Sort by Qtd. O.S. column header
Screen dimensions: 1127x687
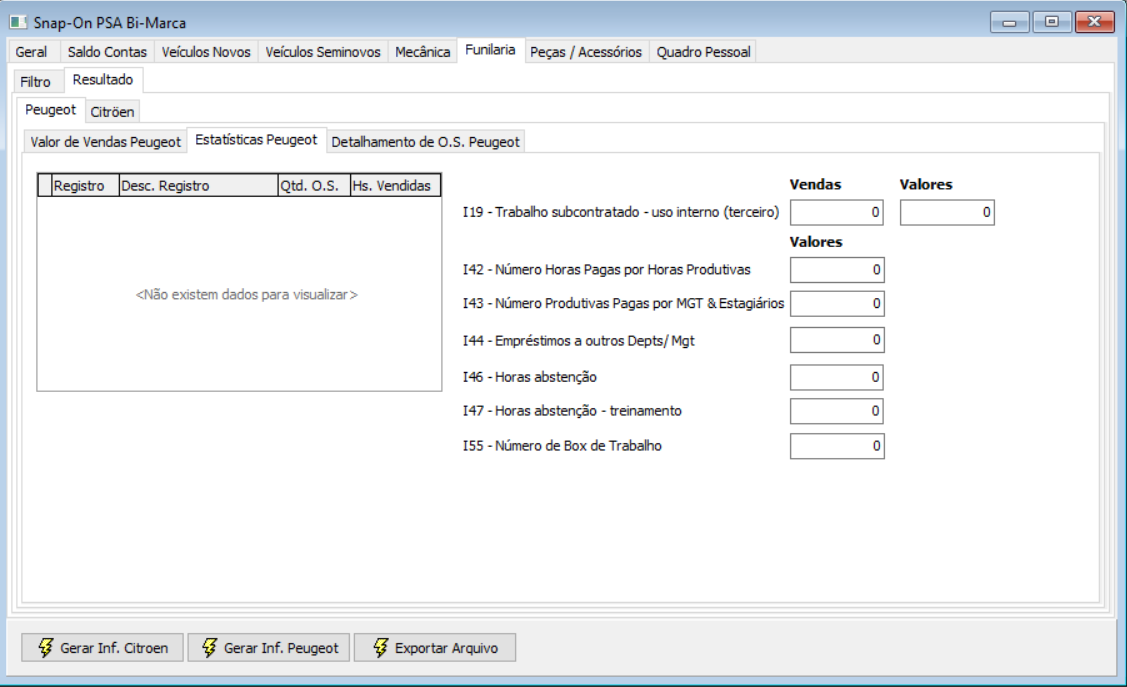tap(314, 185)
